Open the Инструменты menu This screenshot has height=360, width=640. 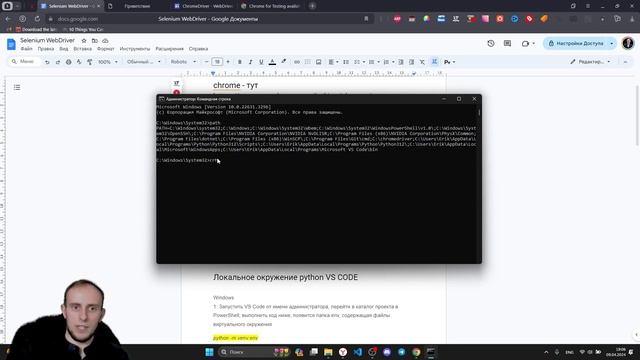[135, 49]
